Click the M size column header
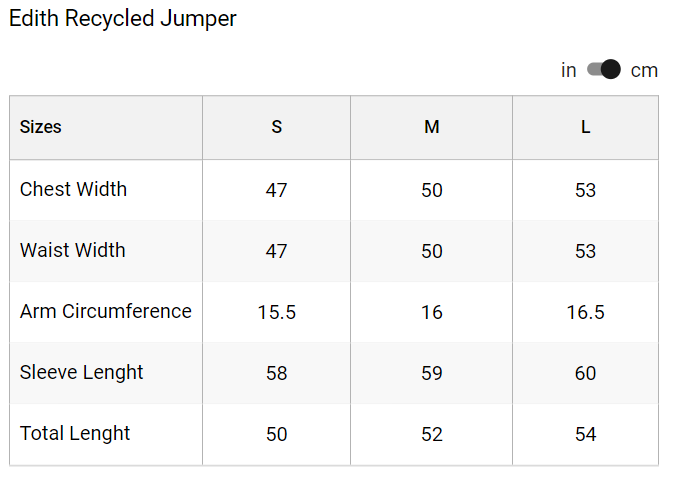Image resolution: width=673 pixels, height=477 pixels. (431, 127)
